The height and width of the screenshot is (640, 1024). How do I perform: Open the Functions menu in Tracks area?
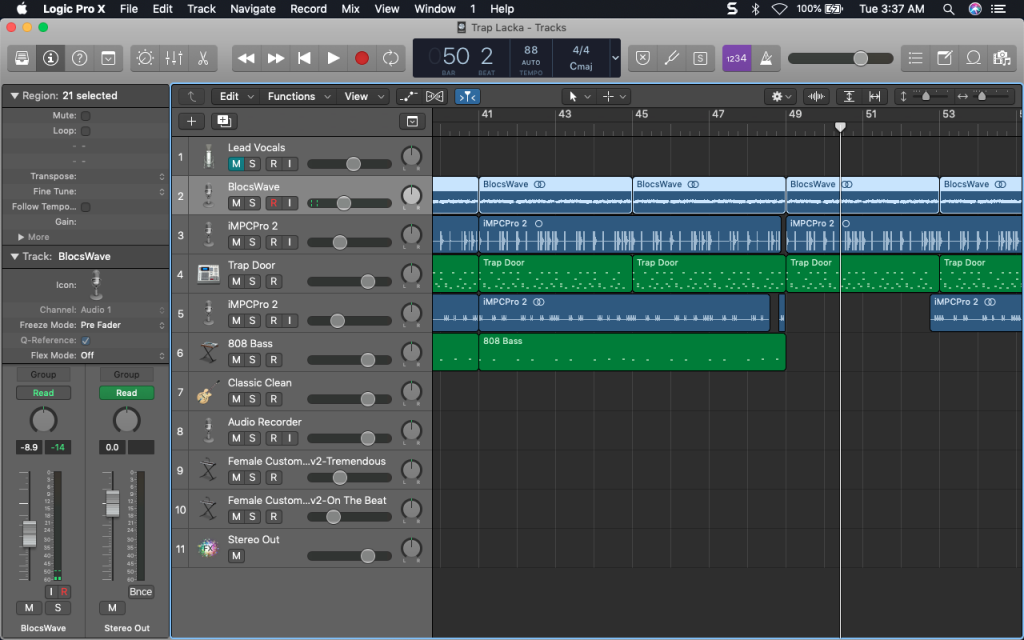298,97
